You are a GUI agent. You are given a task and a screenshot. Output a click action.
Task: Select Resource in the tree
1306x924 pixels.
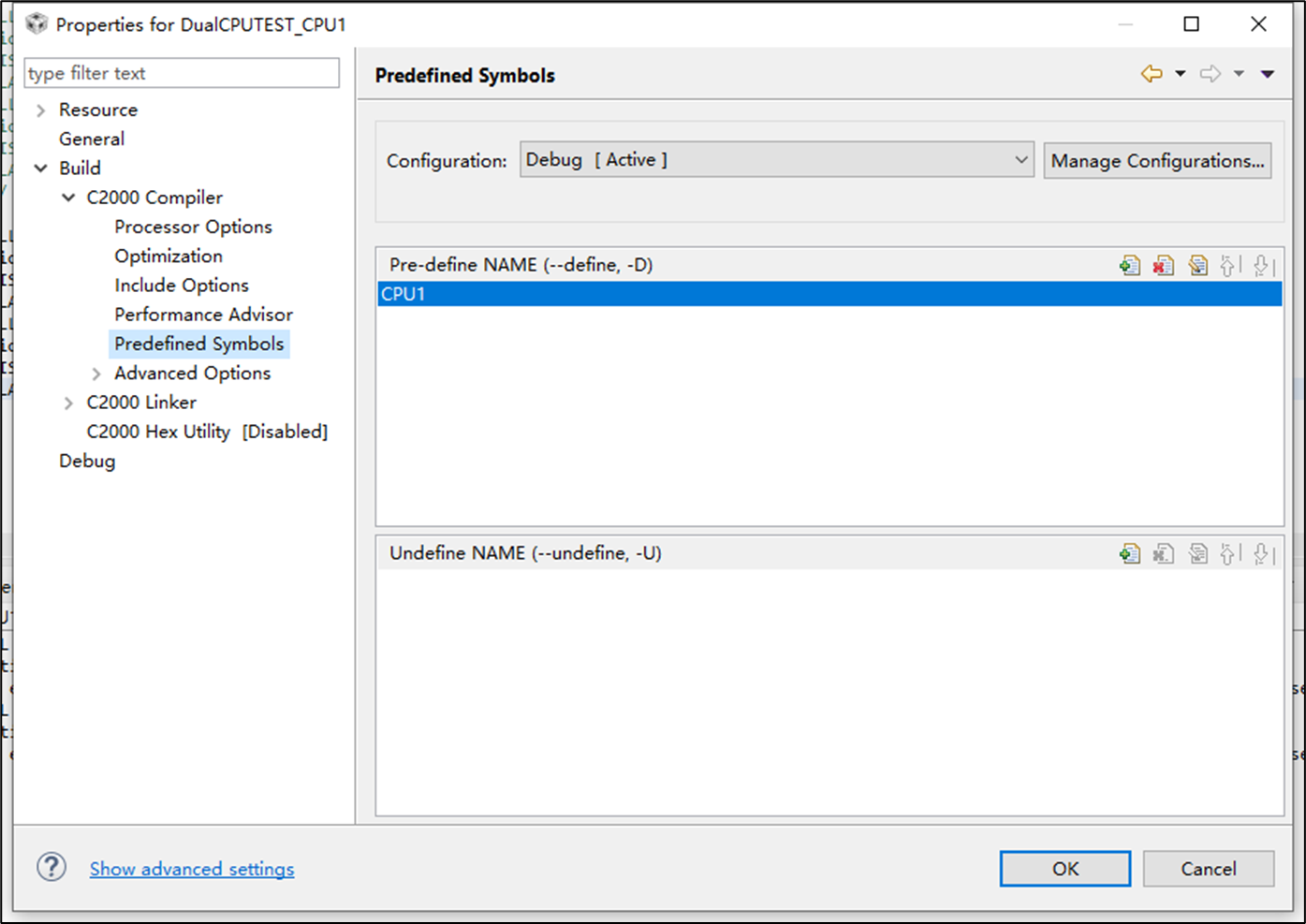[98, 110]
